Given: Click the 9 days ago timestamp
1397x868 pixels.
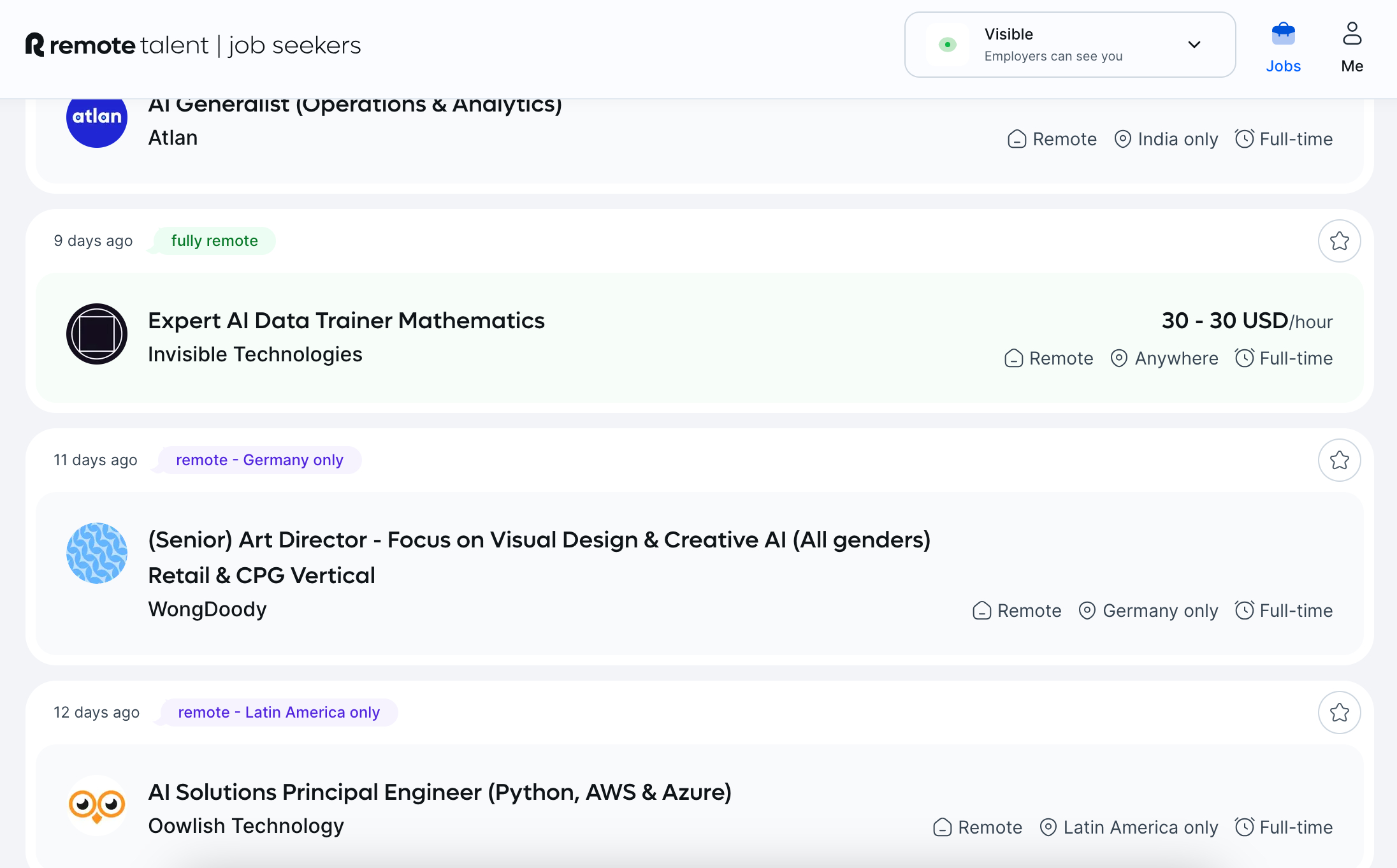Looking at the screenshot, I should (93, 241).
